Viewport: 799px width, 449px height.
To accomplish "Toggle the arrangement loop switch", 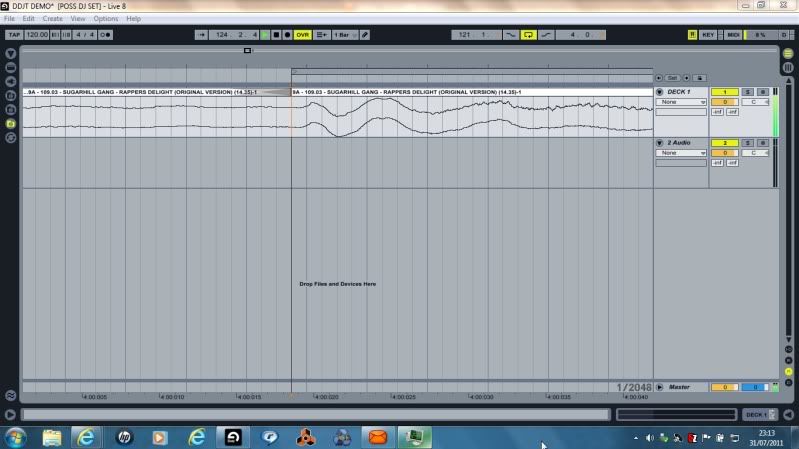I will coord(529,34).
